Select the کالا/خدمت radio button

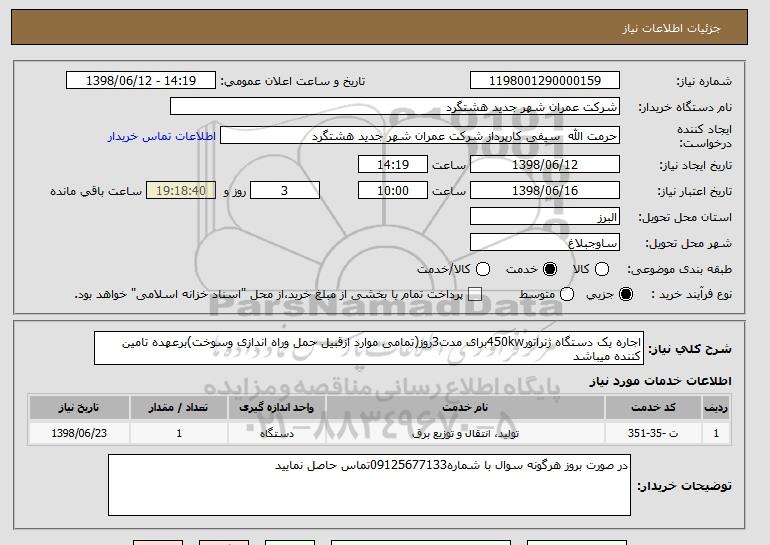pyautogui.click(x=483, y=269)
